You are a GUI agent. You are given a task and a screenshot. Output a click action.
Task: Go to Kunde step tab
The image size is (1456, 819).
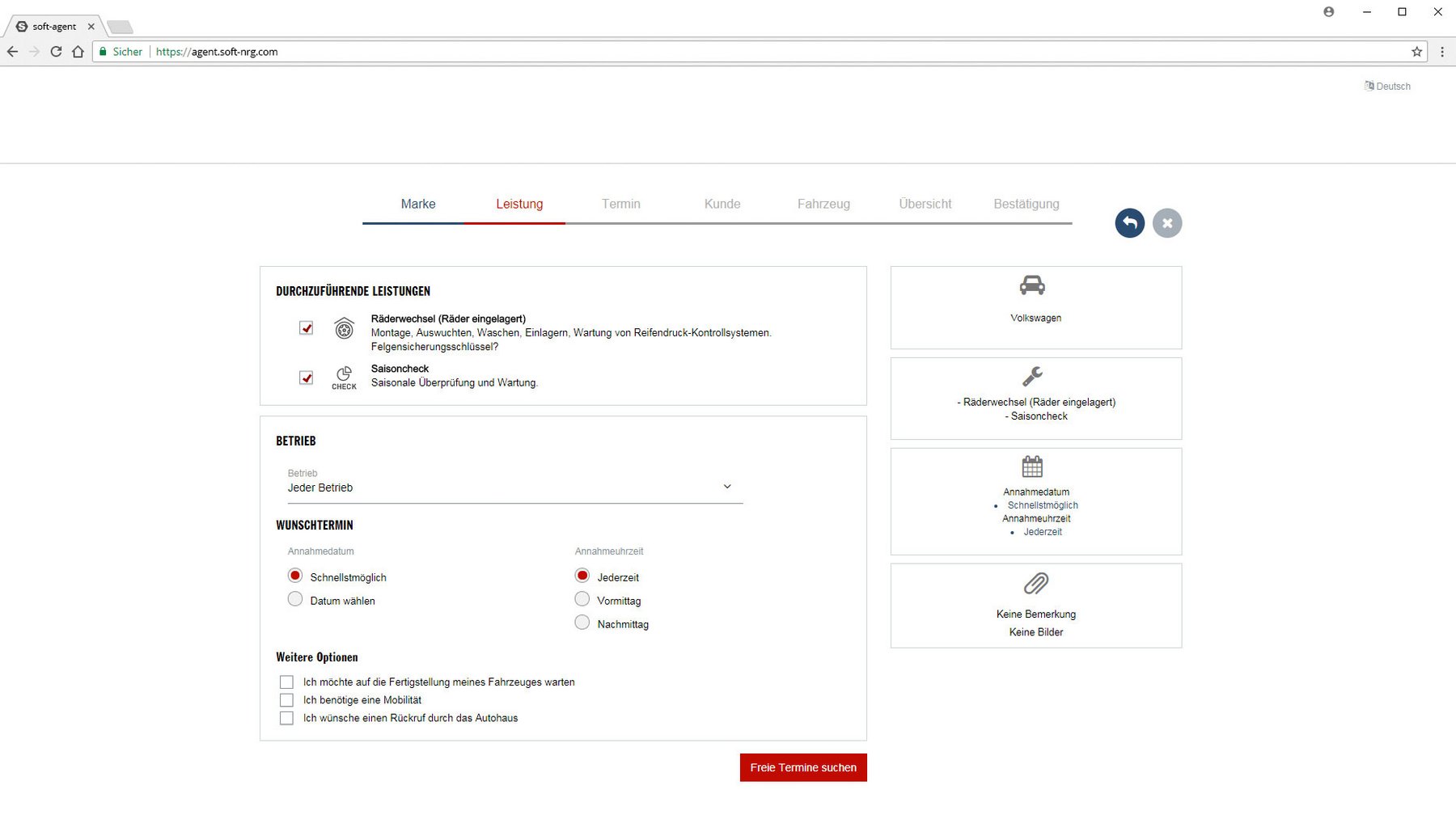pyautogui.click(x=722, y=204)
